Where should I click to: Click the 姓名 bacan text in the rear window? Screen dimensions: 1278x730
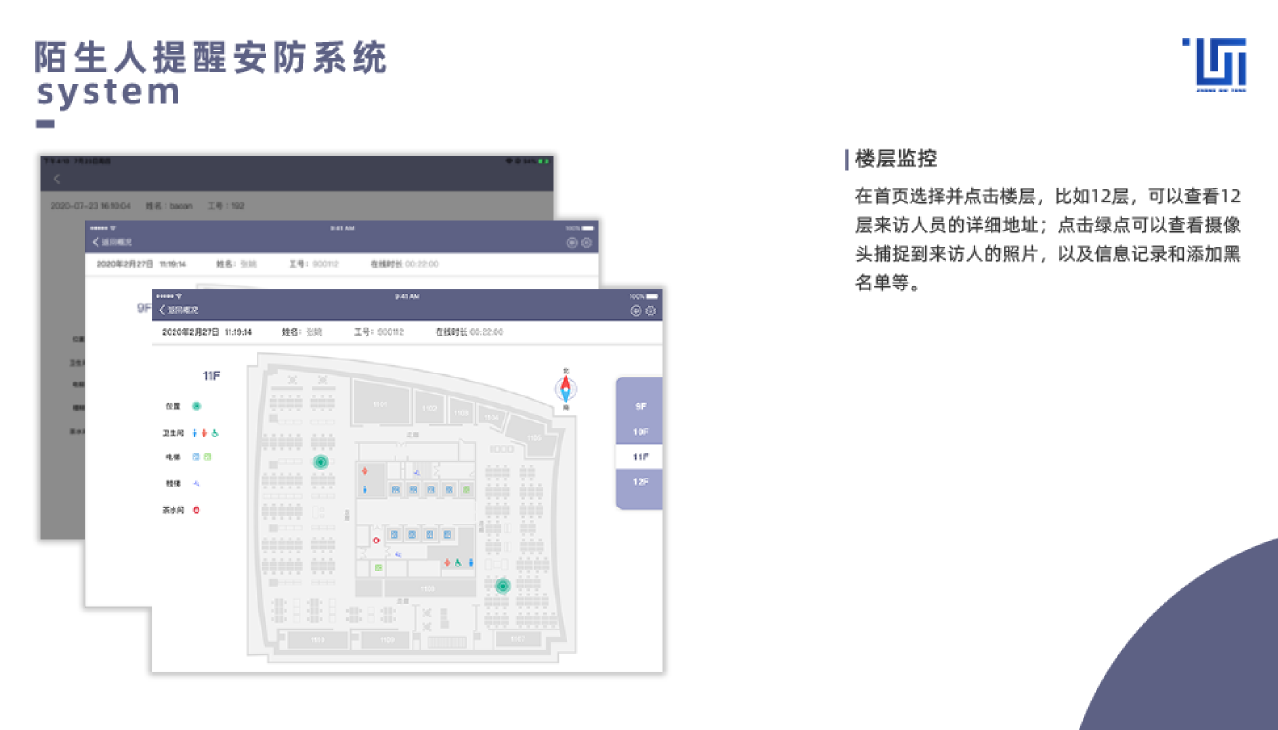(x=168, y=206)
